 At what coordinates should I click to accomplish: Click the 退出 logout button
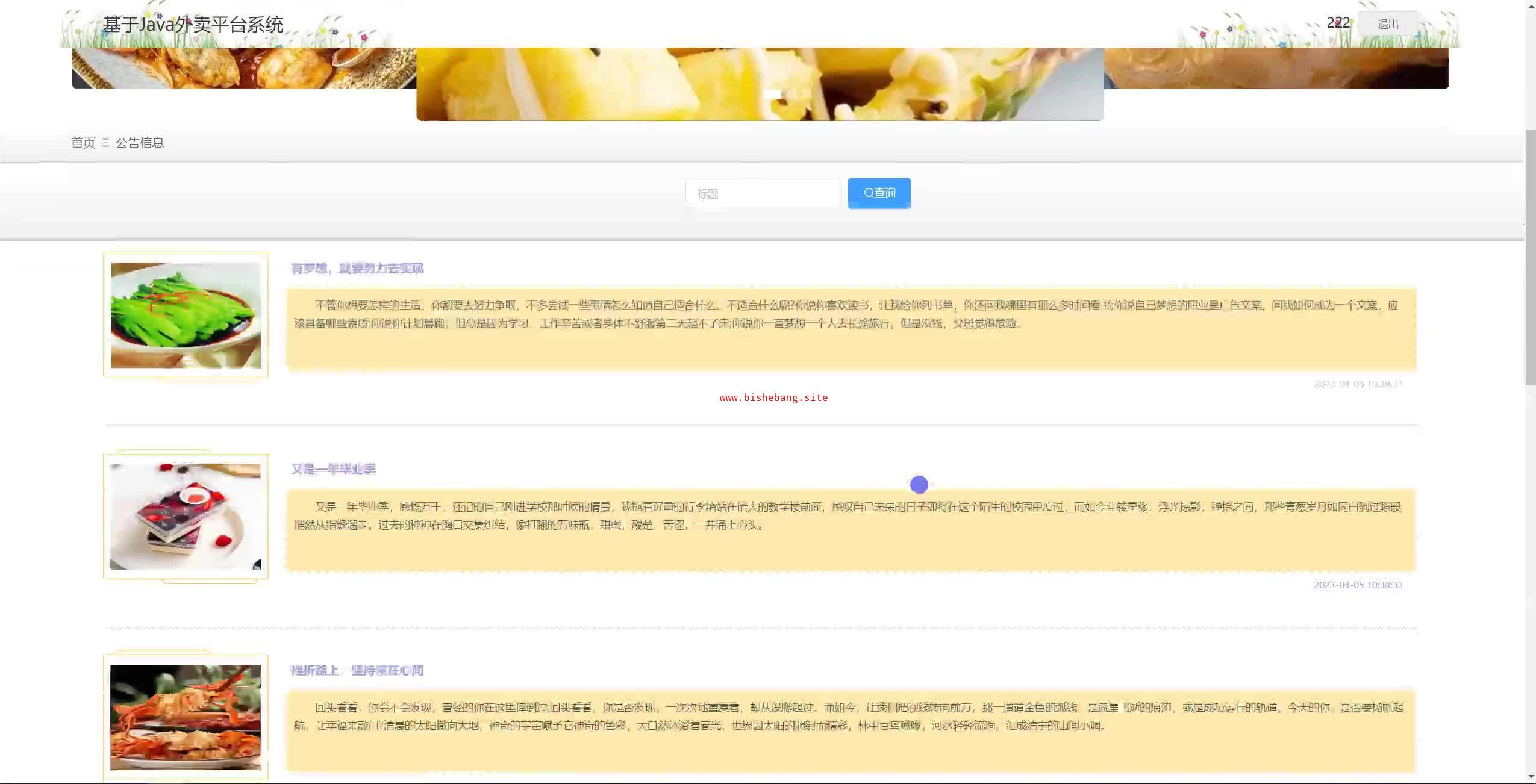click(1387, 24)
